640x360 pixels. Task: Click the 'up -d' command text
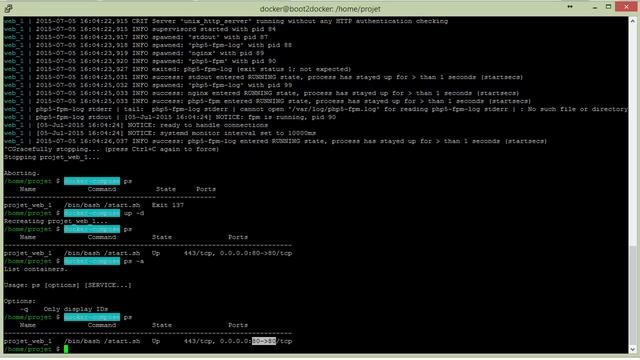[134, 213]
